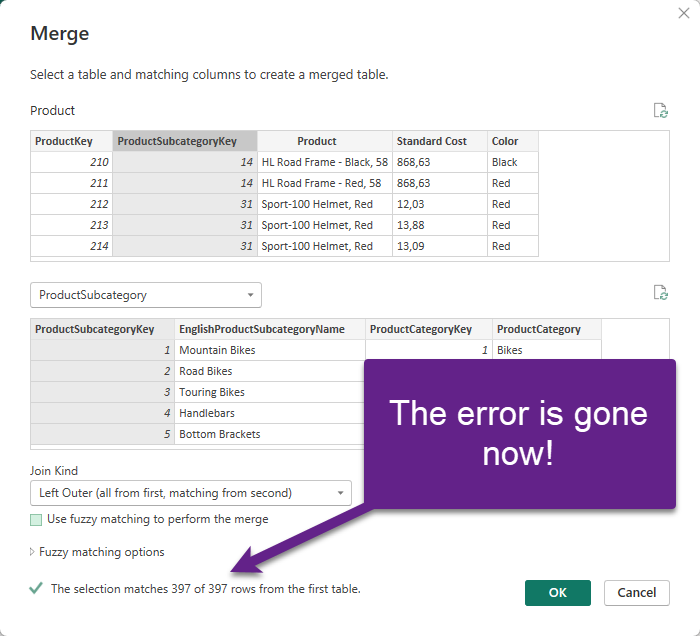
Task: Enable fuzzy matching checkbox for the merge
Action: 37,519
